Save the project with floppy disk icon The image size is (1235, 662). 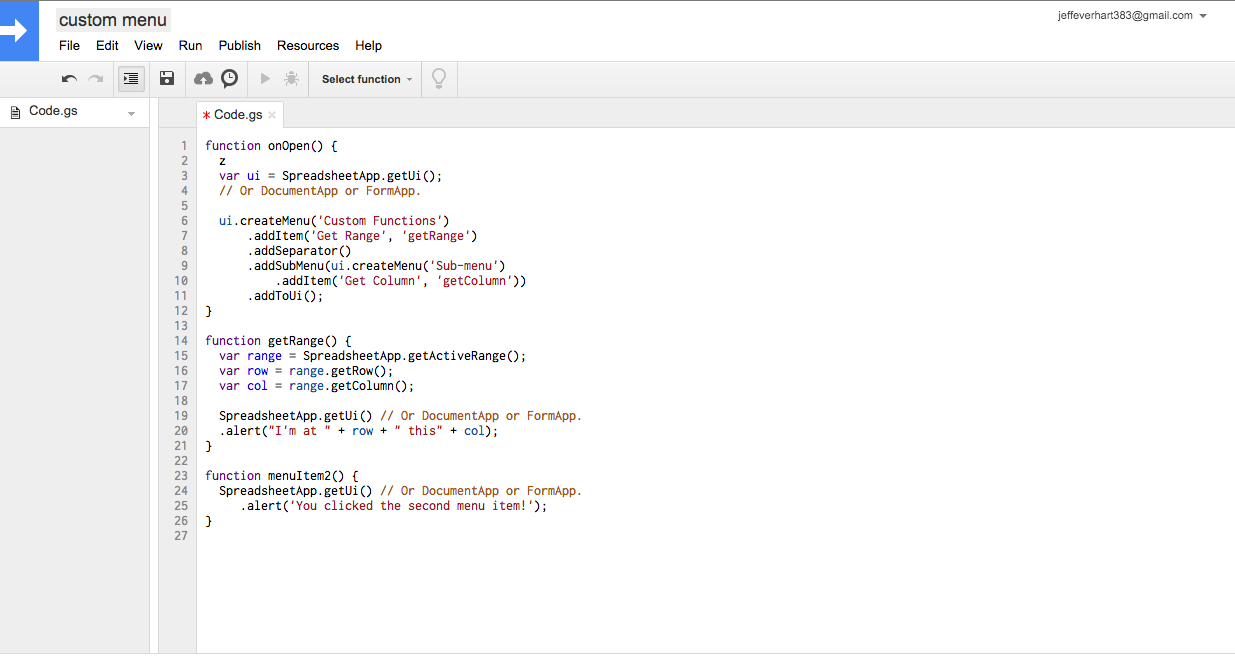(x=168, y=79)
